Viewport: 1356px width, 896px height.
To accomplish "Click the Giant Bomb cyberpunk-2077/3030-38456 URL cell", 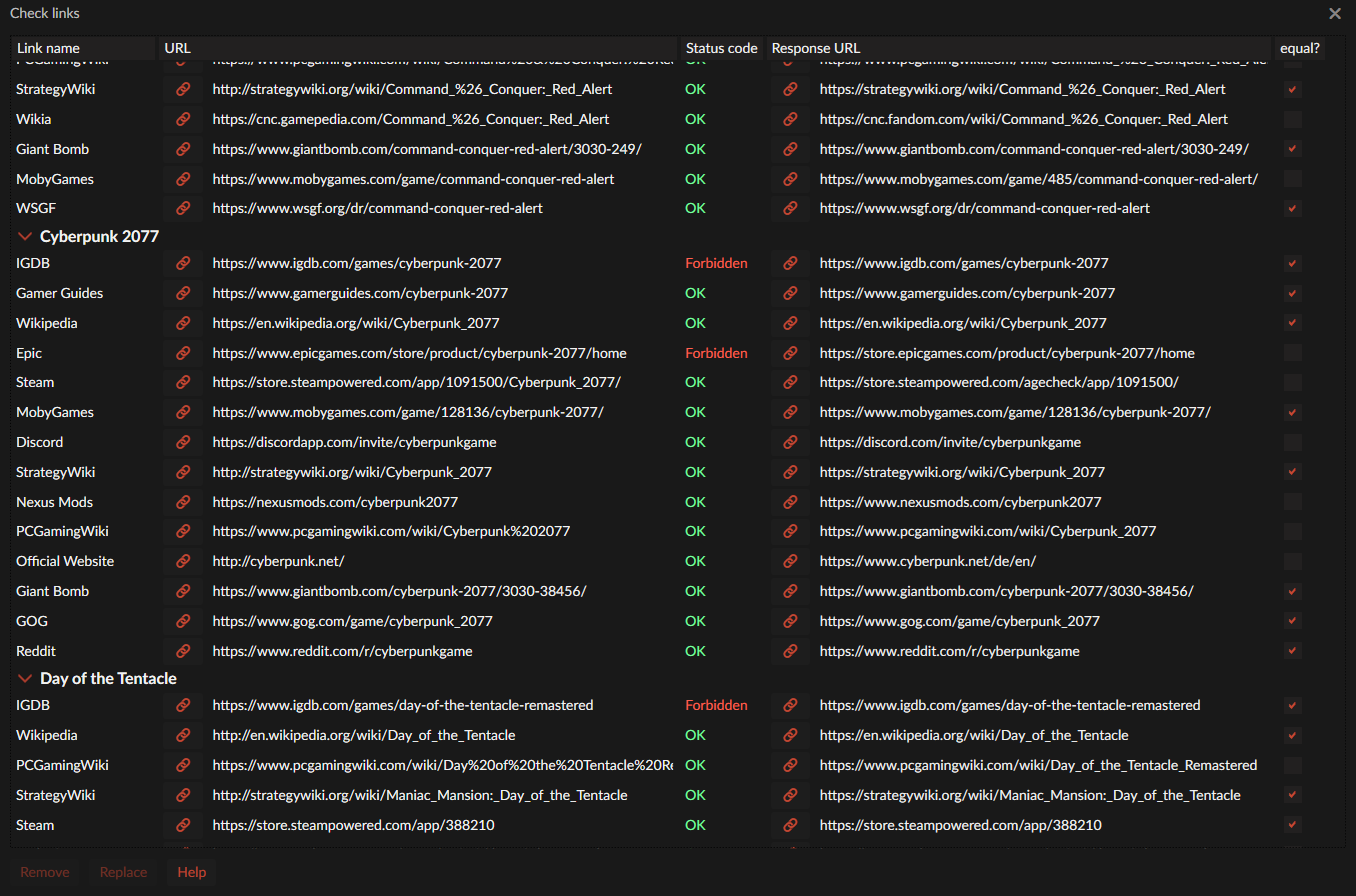I will click(x=399, y=591).
